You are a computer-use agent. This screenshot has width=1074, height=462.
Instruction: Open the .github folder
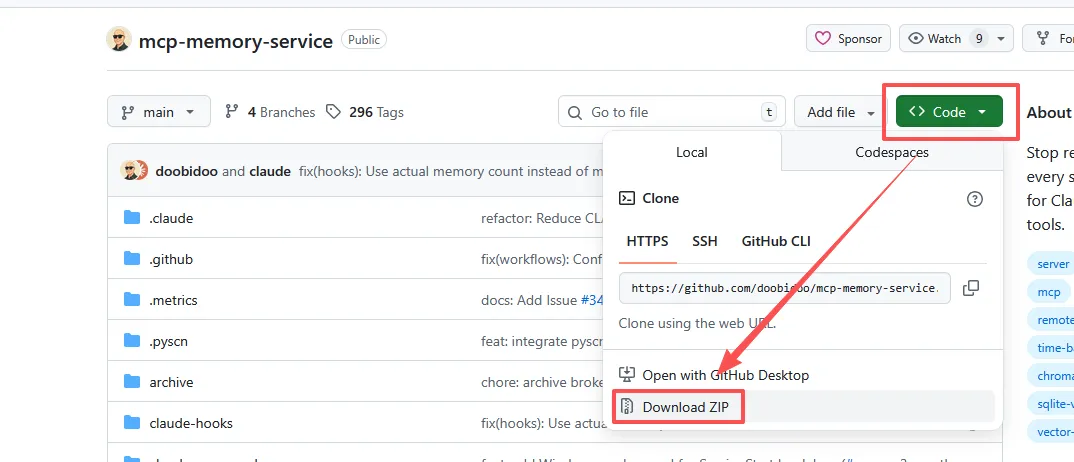[171, 259]
